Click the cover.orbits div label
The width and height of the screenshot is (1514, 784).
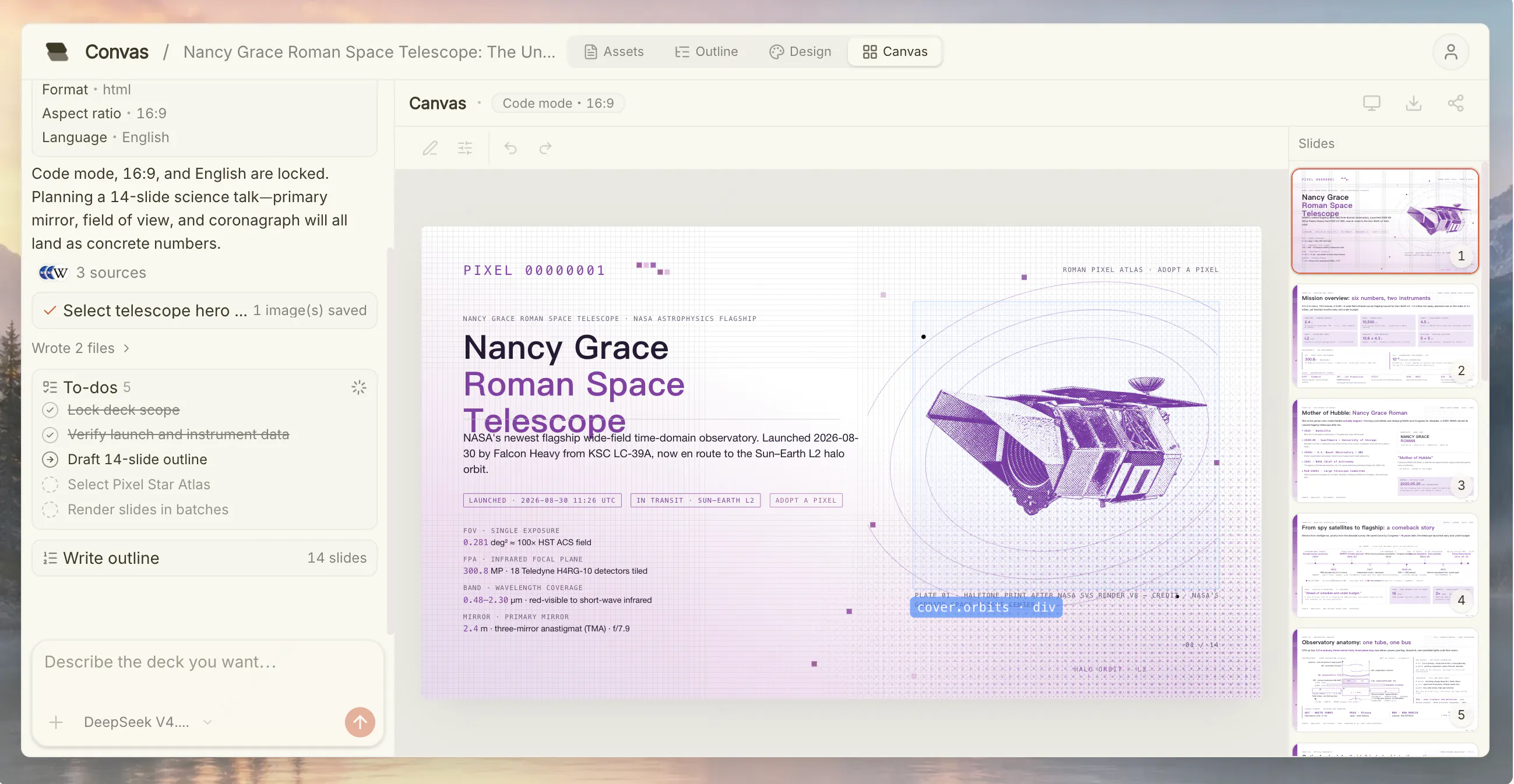click(985, 608)
